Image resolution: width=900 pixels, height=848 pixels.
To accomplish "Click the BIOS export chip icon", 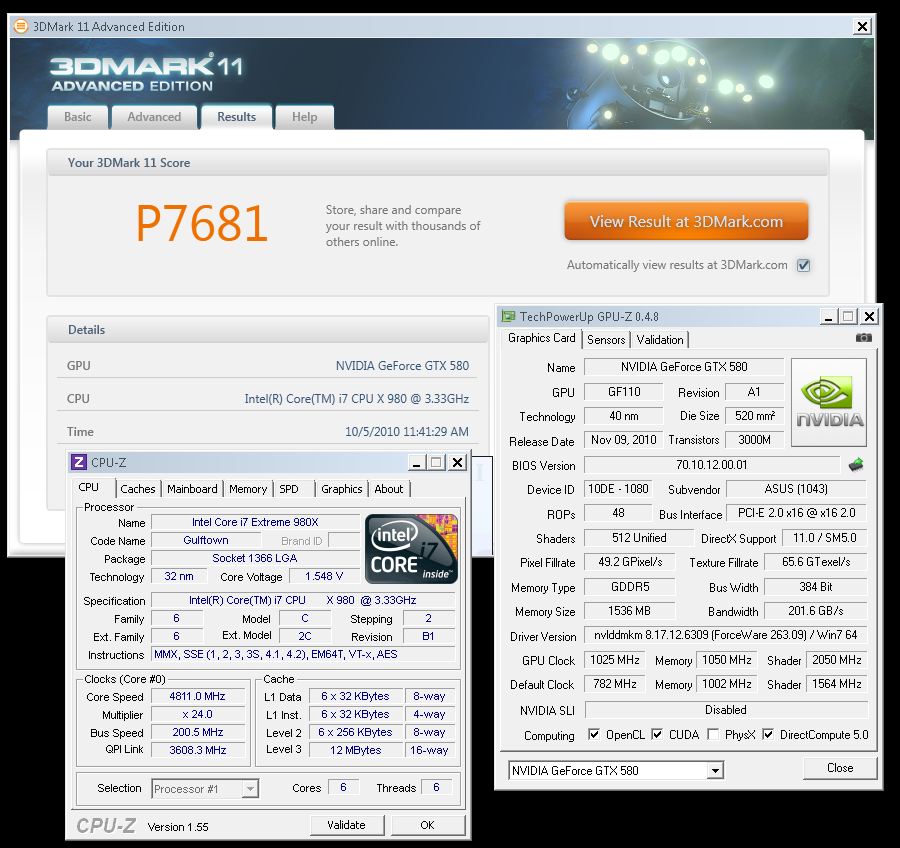I will point(856,465).
